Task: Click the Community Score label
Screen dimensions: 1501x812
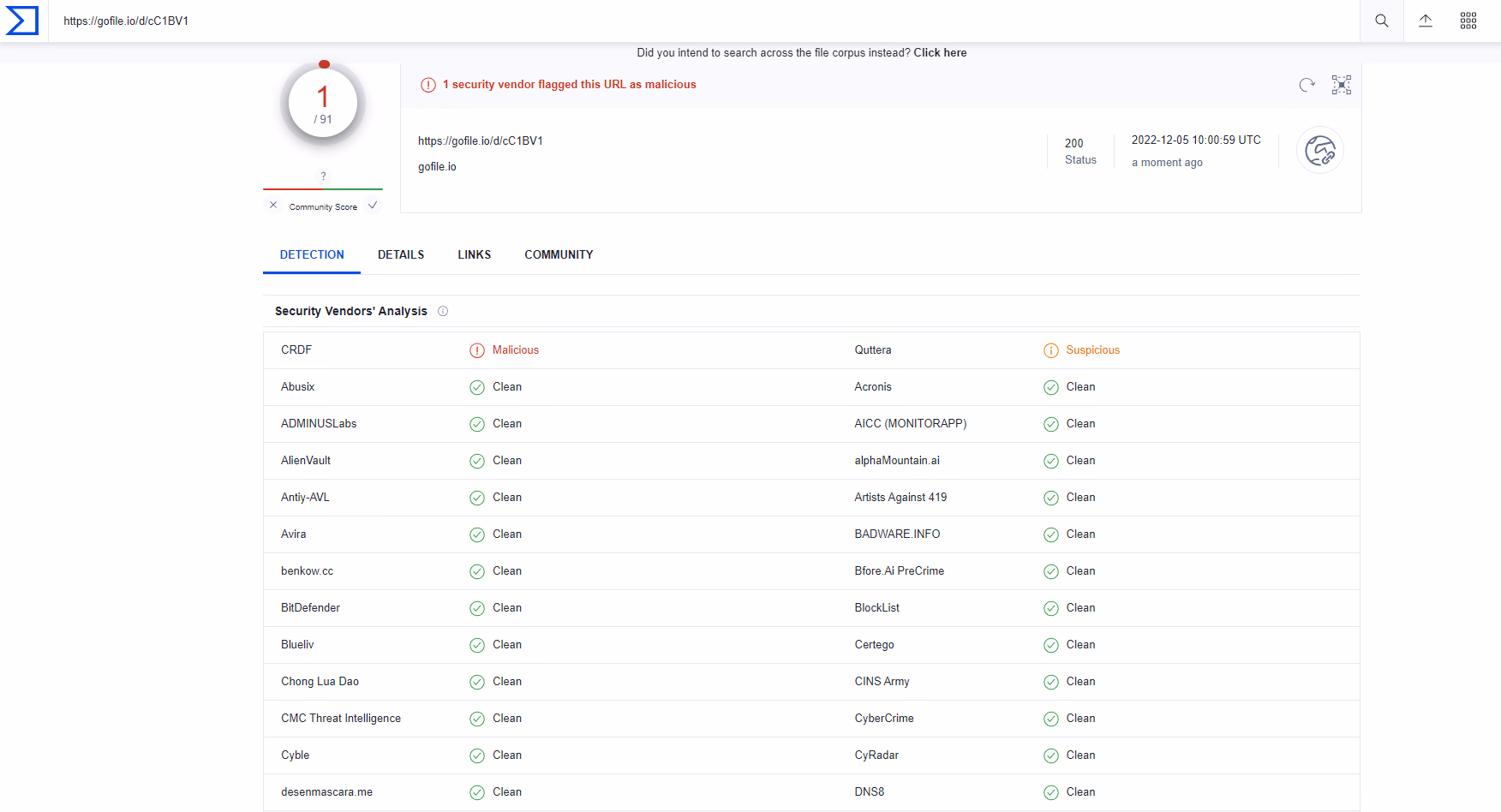Action: [x=323, y=206]
